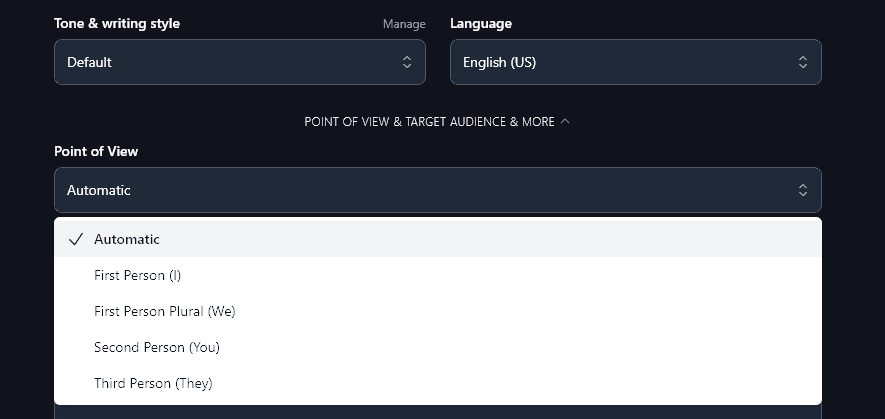Collapse the Point of View & Target Audience section
Viewport: 885px width, 419px height.
point(429,121)
